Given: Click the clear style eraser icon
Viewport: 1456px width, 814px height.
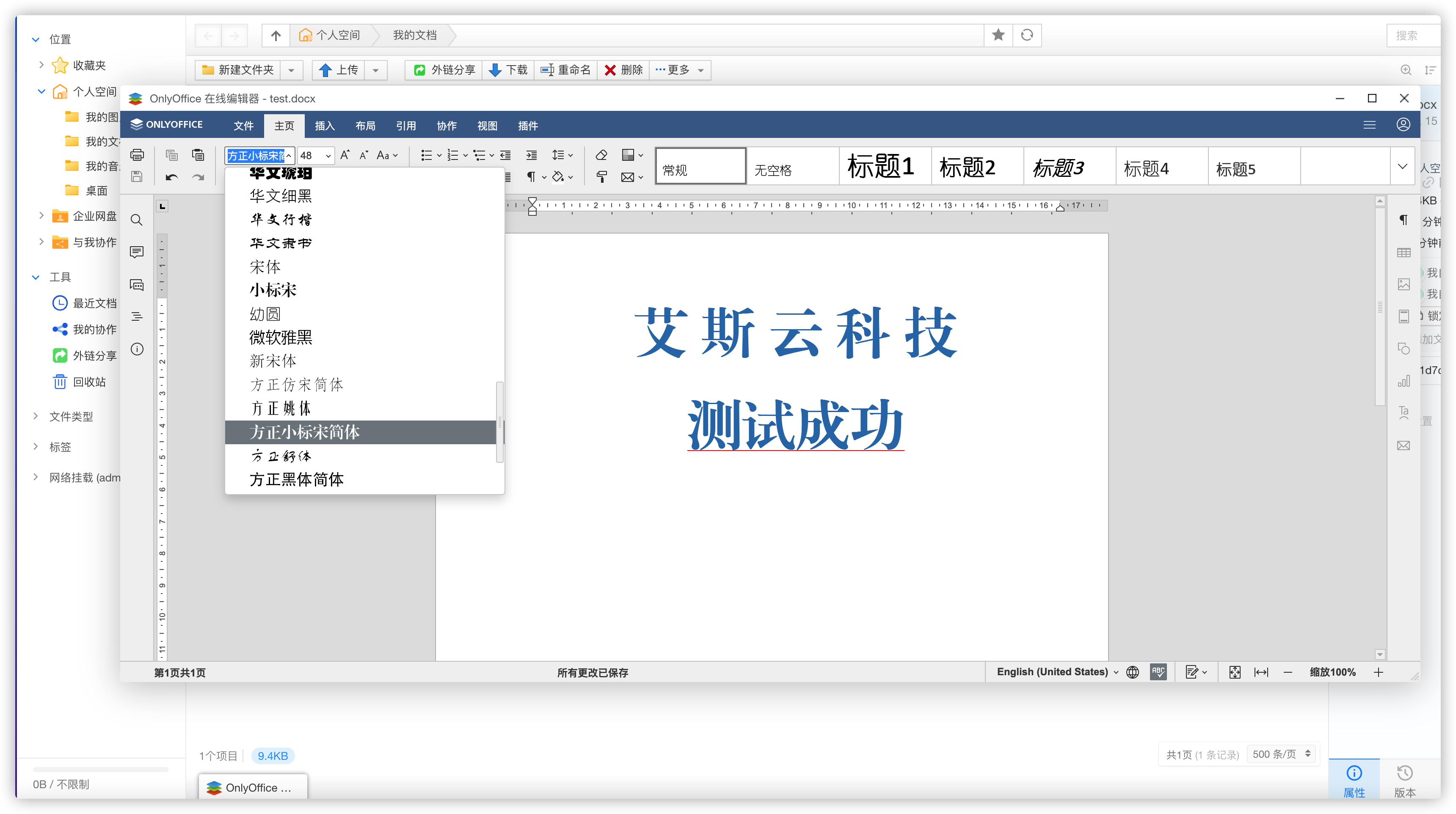Looking at the screenshot, I should 601,155.
